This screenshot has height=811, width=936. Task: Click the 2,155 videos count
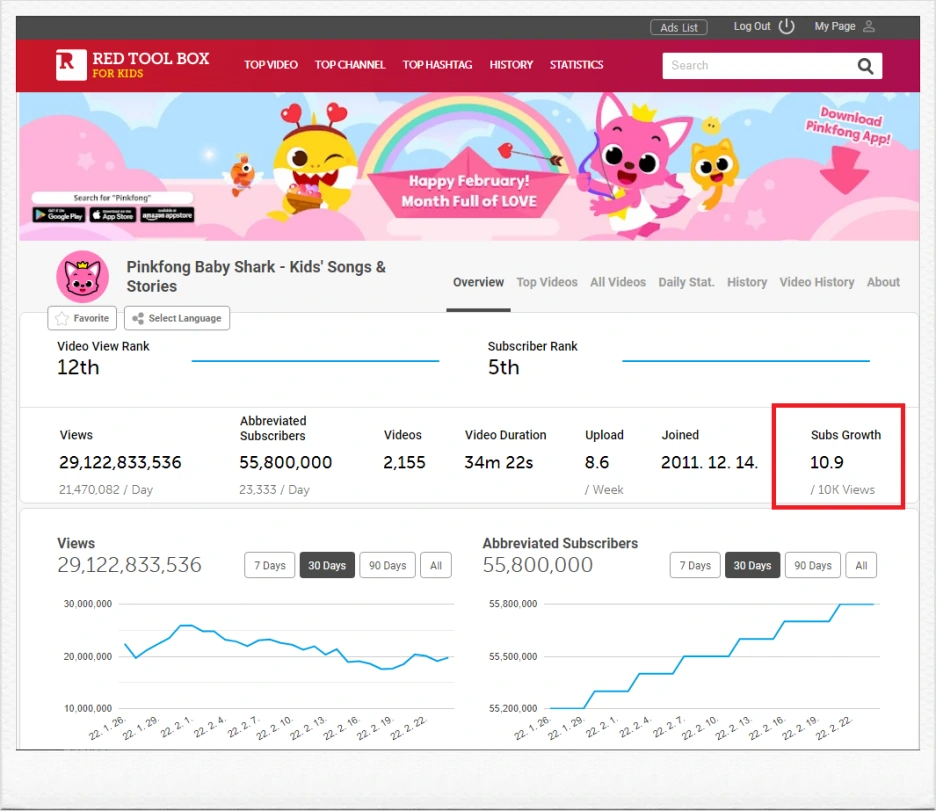click(x=404, y=462)
